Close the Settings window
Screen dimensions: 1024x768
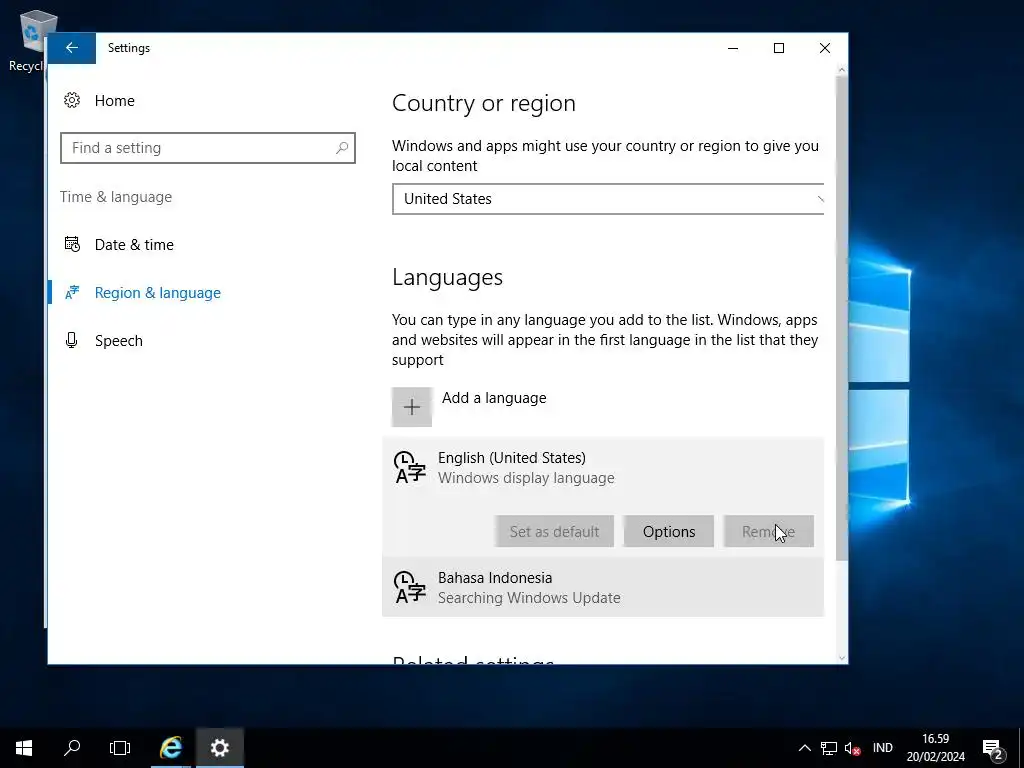point(825,48)
